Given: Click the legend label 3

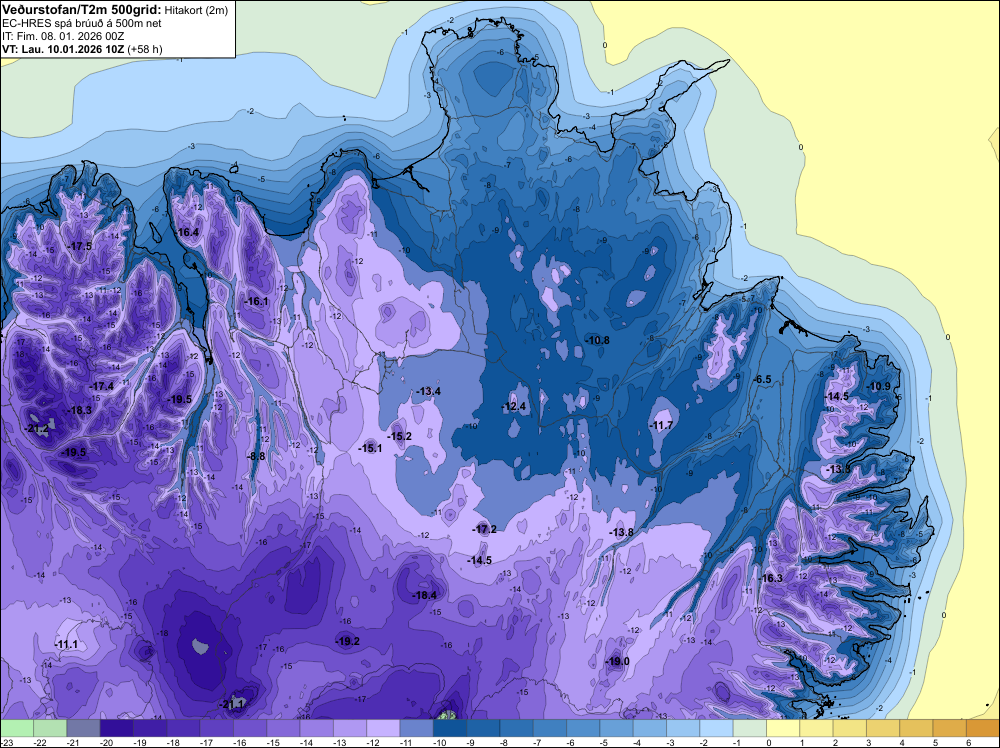Looking at the screenshot, I should click(x=867, y=742).
